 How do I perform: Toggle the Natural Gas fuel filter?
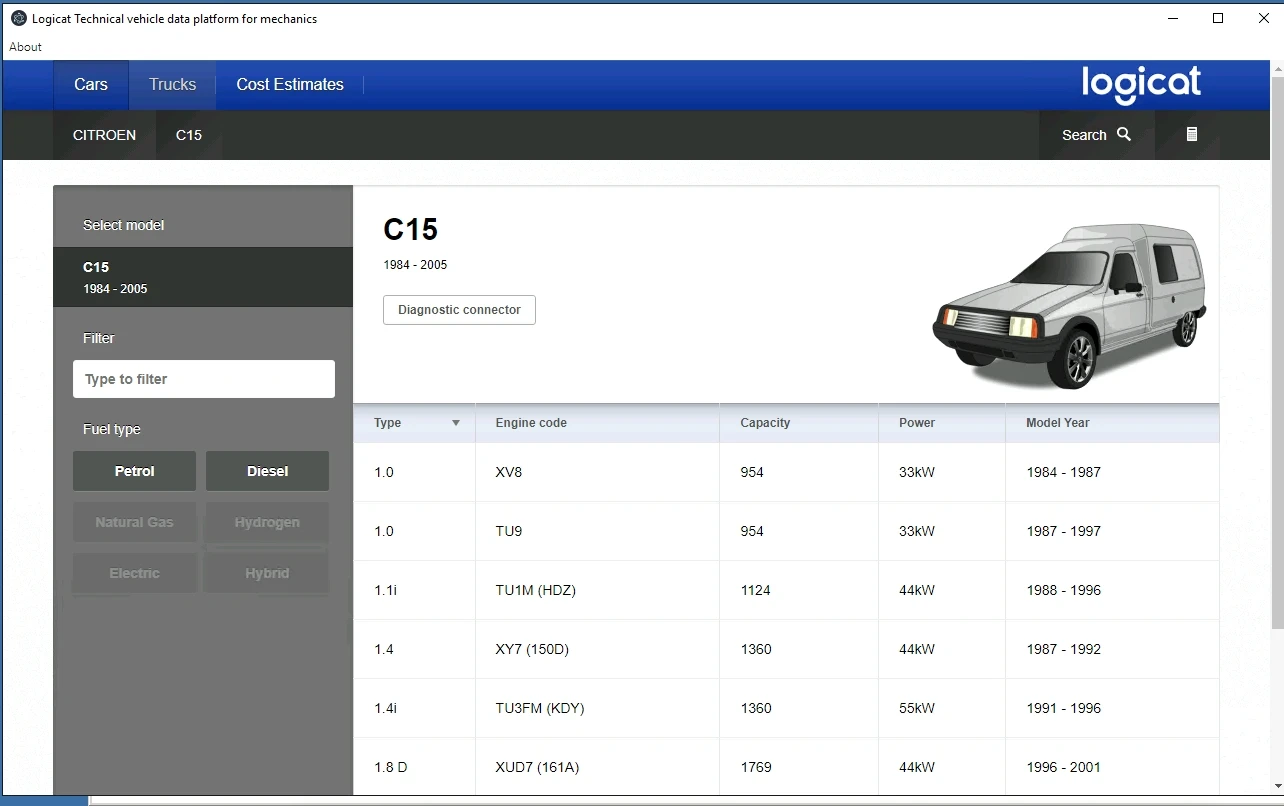[x=134, y=522]
